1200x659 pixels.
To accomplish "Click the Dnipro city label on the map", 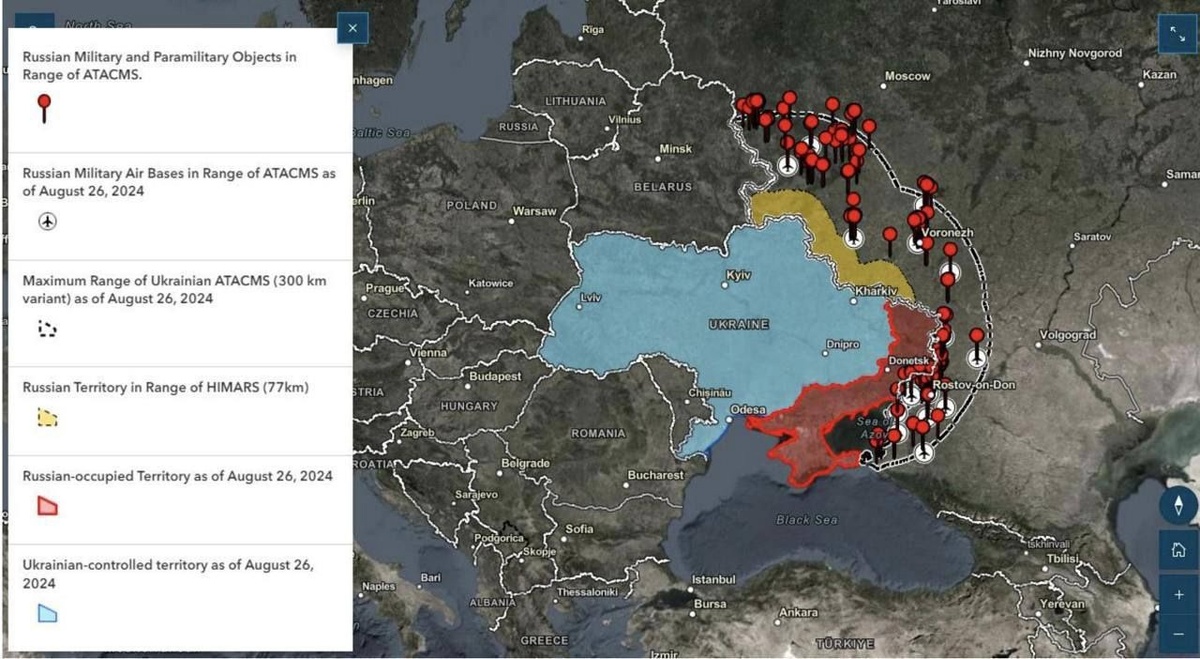I will tap(842, 344).
